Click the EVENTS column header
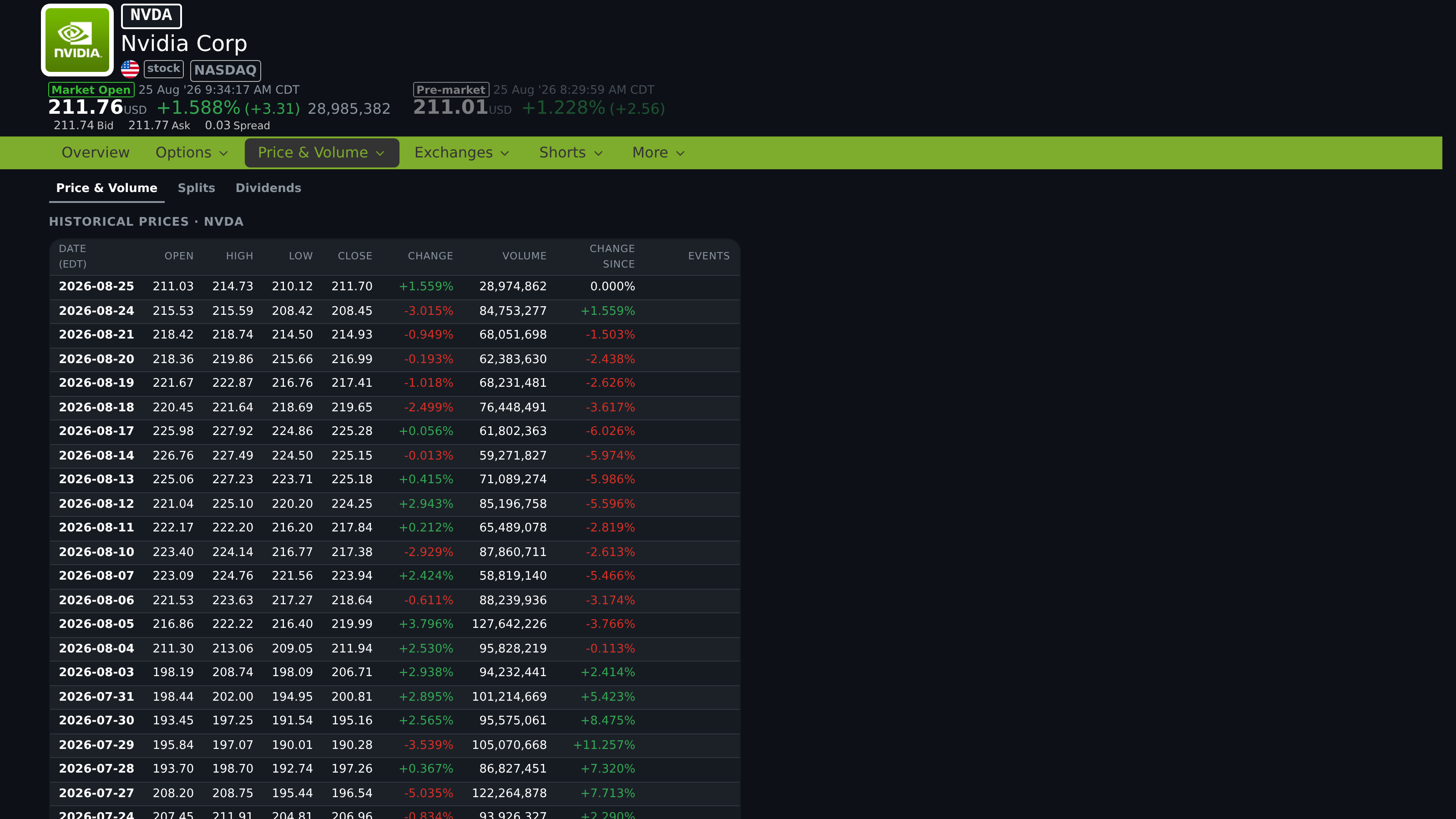Screen dimensions: 1456x819 (x=709, y=256)
